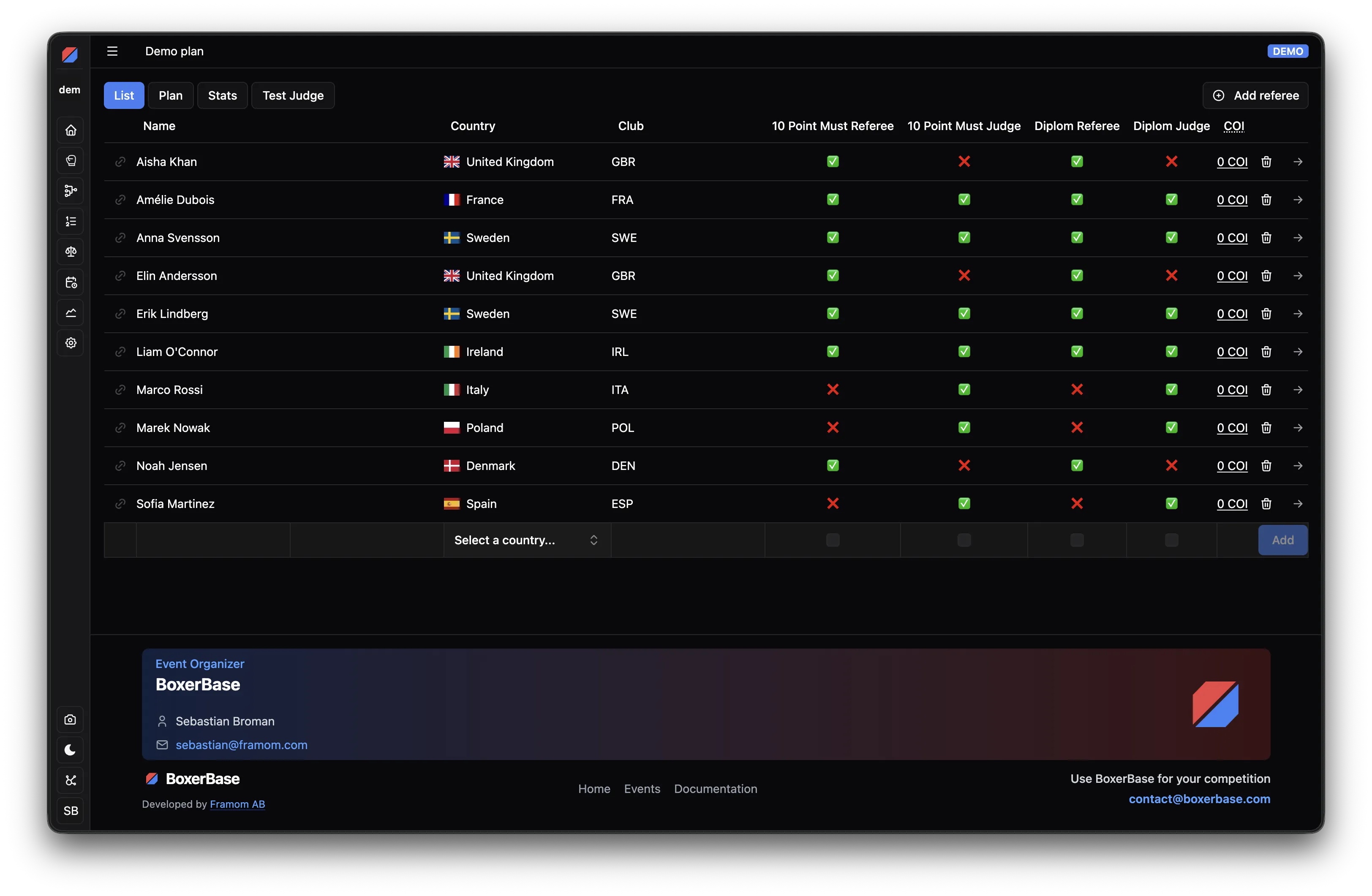
Task: Expand the Select a country dropdown
Action: (527, 540)
